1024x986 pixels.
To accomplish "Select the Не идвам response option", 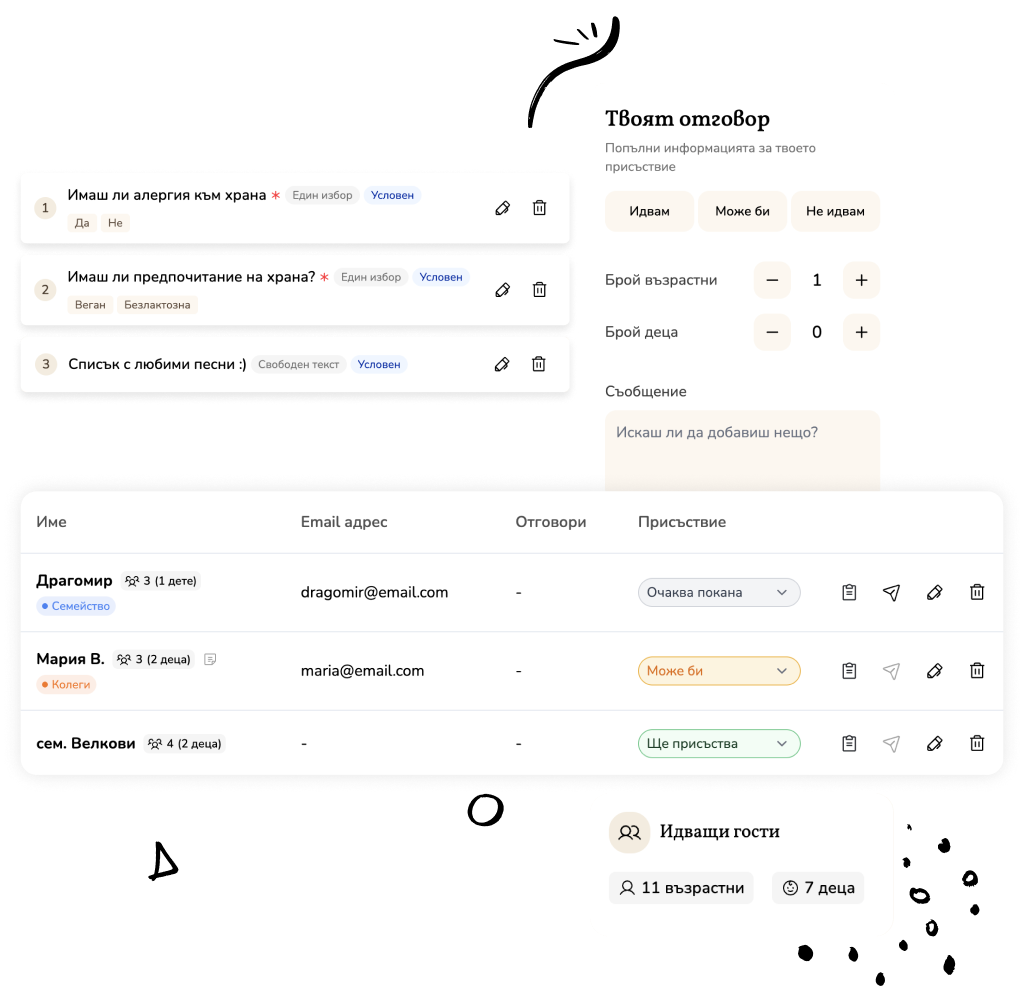I will [835, 211].
